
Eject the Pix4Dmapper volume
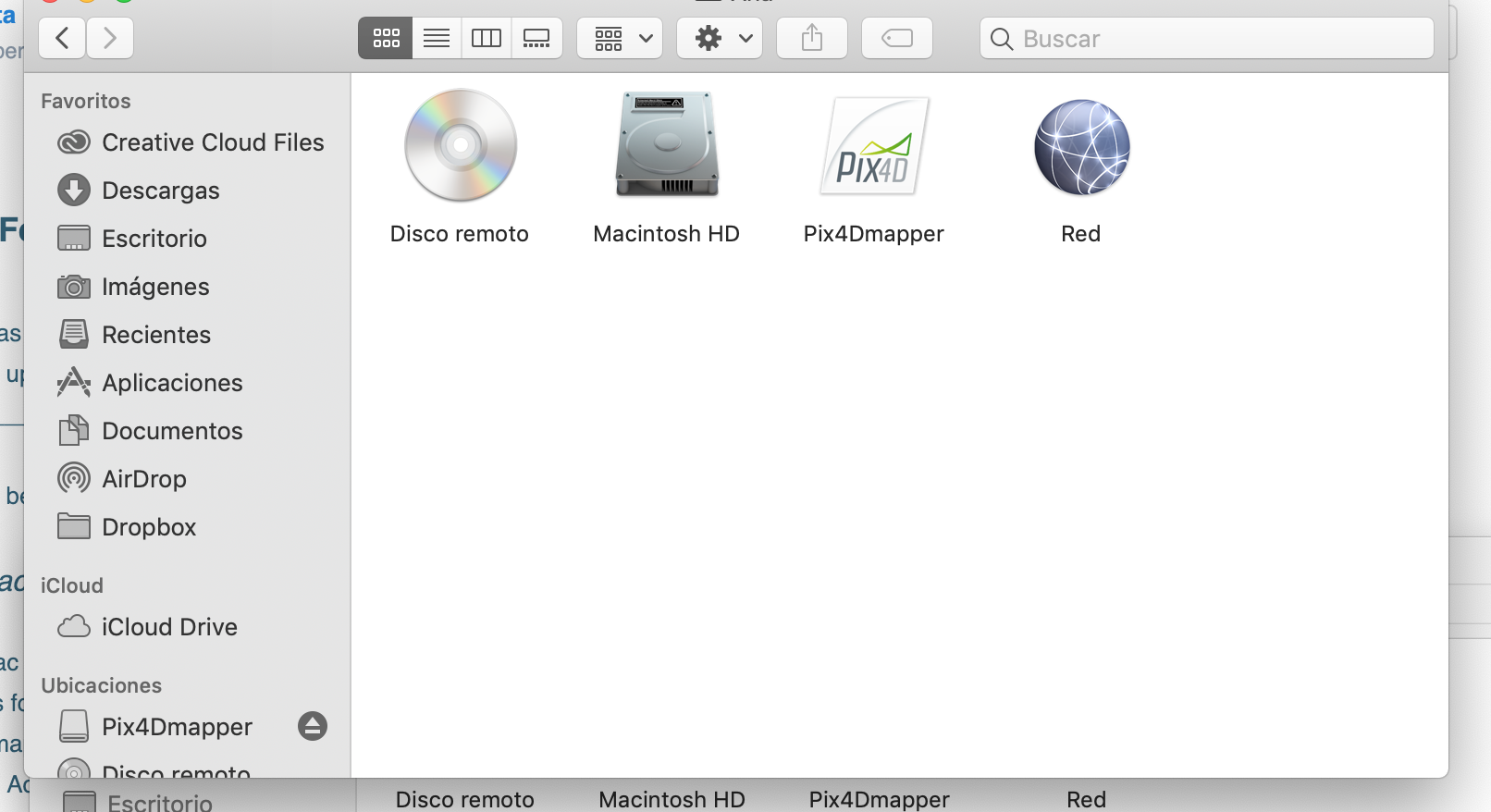click(313, 726)
